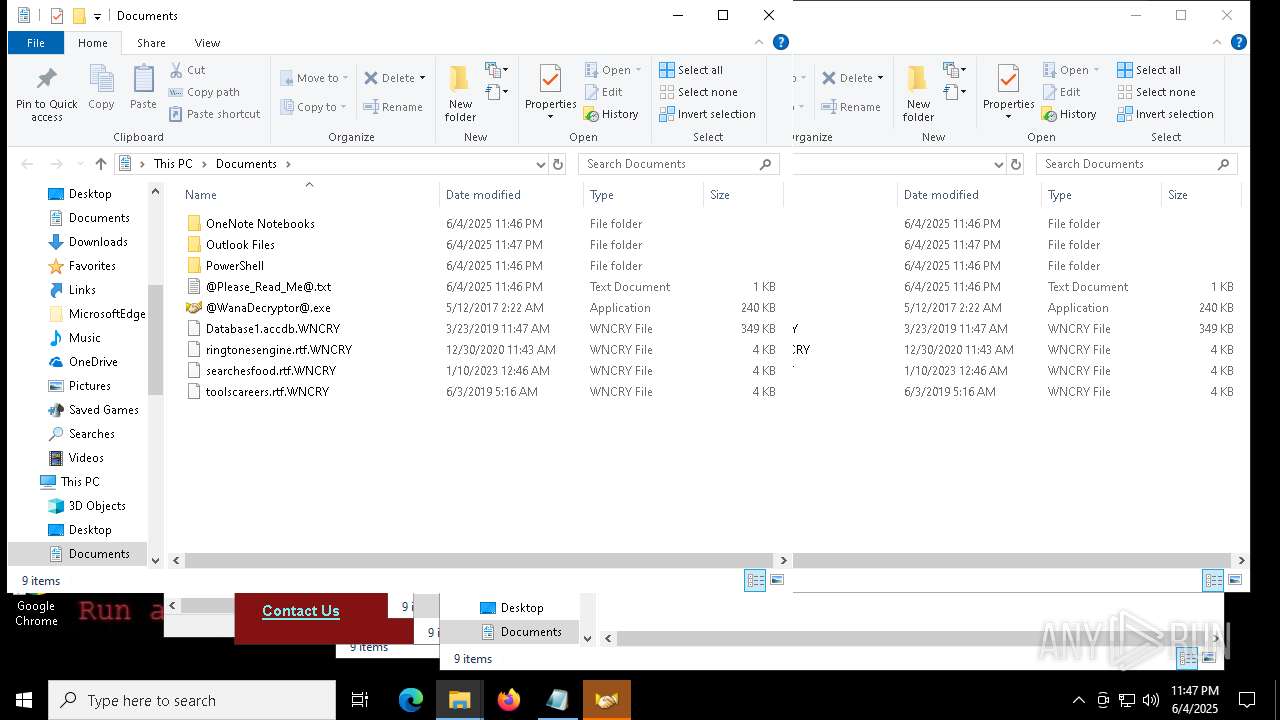Click Help icon in front window
The image size is (1280, 720).
coord(781,42)
